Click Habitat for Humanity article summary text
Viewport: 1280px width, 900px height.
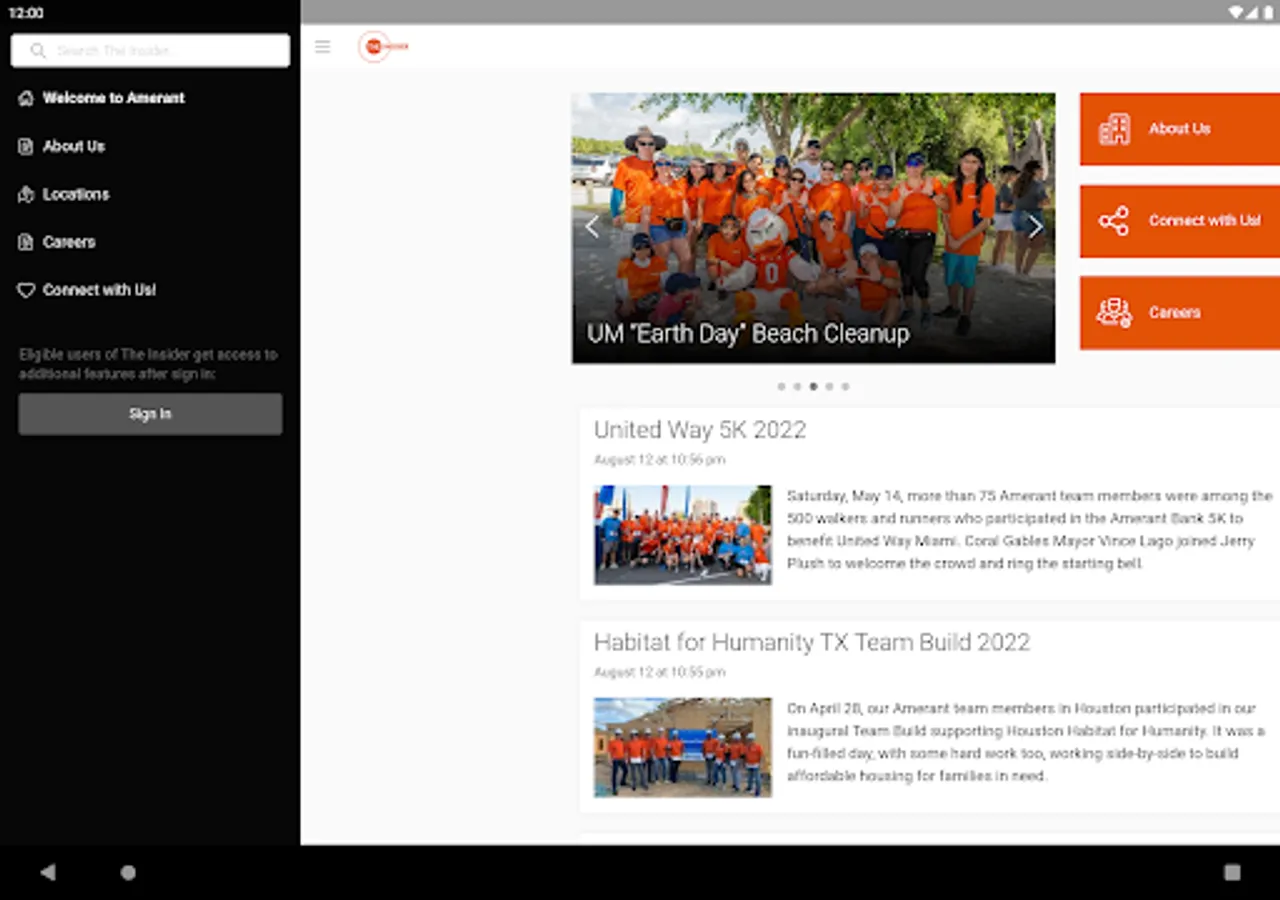pyautogui.click(x=1026, y=742)
